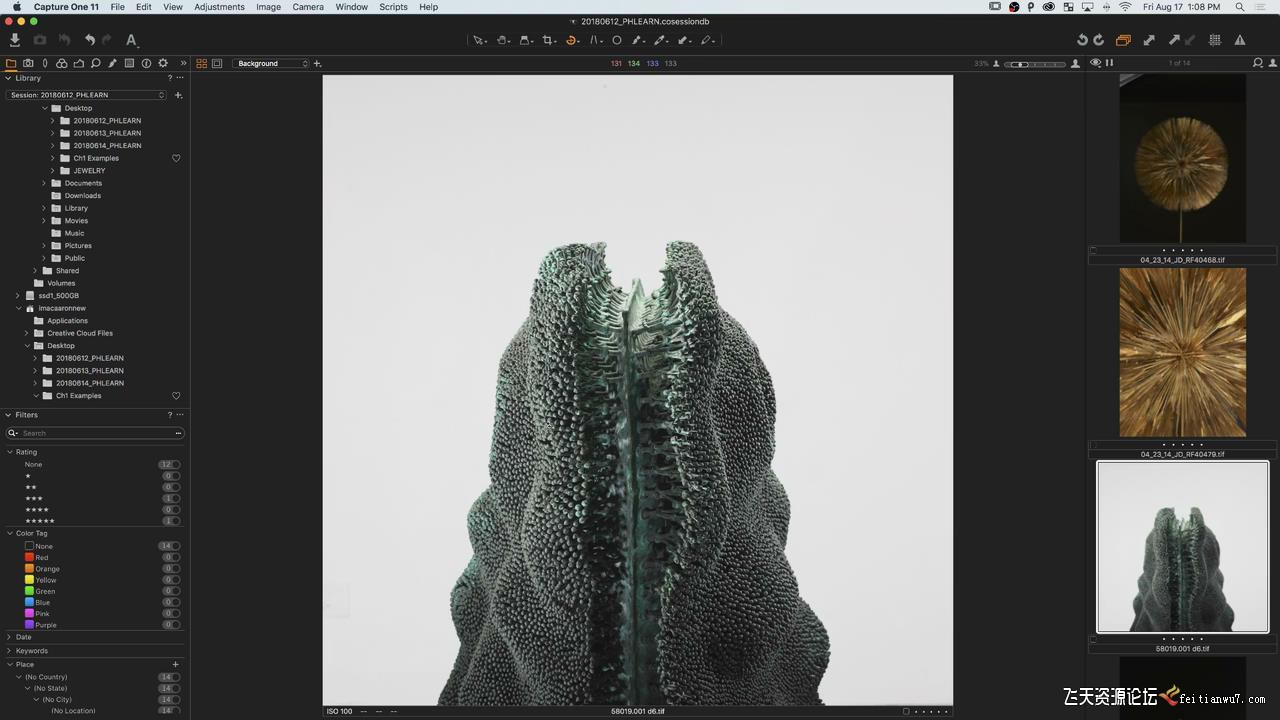The height and width of the screenshot is (720, 1280).
Task: Open the Library folder tool tab
Action: (11, 63)
